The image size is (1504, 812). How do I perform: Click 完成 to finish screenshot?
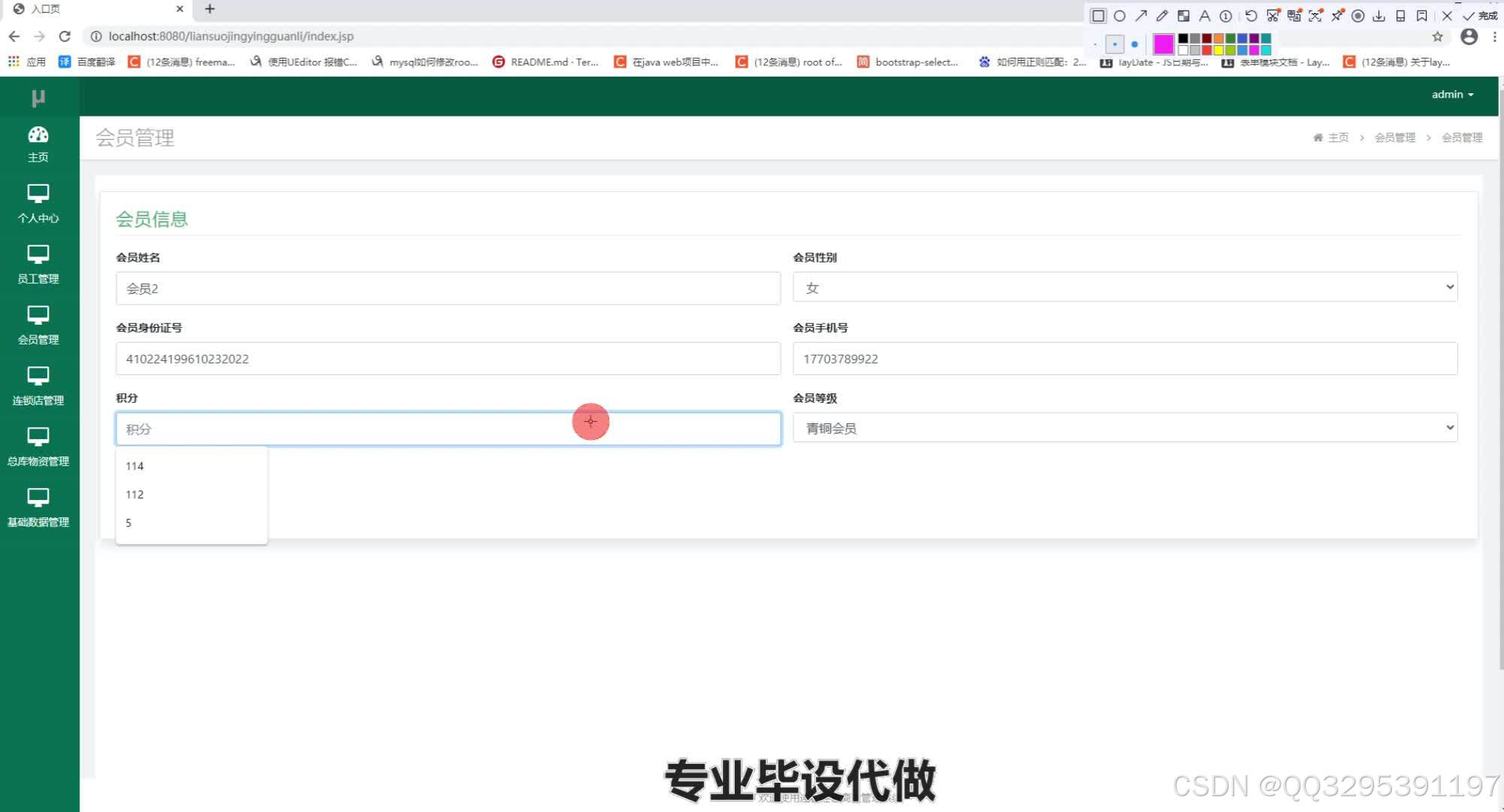click(1480, 16)
